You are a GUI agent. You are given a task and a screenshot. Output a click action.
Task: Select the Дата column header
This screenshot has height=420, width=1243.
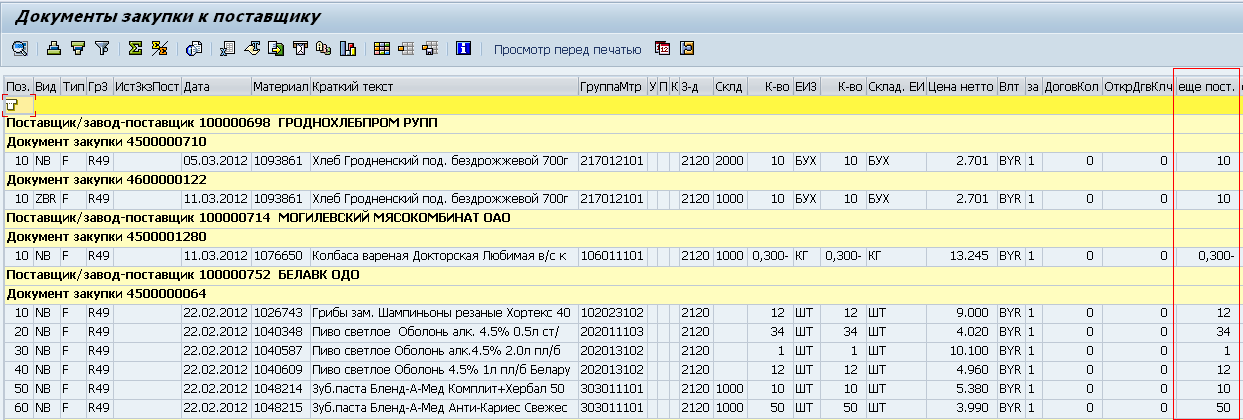[215, 87]
